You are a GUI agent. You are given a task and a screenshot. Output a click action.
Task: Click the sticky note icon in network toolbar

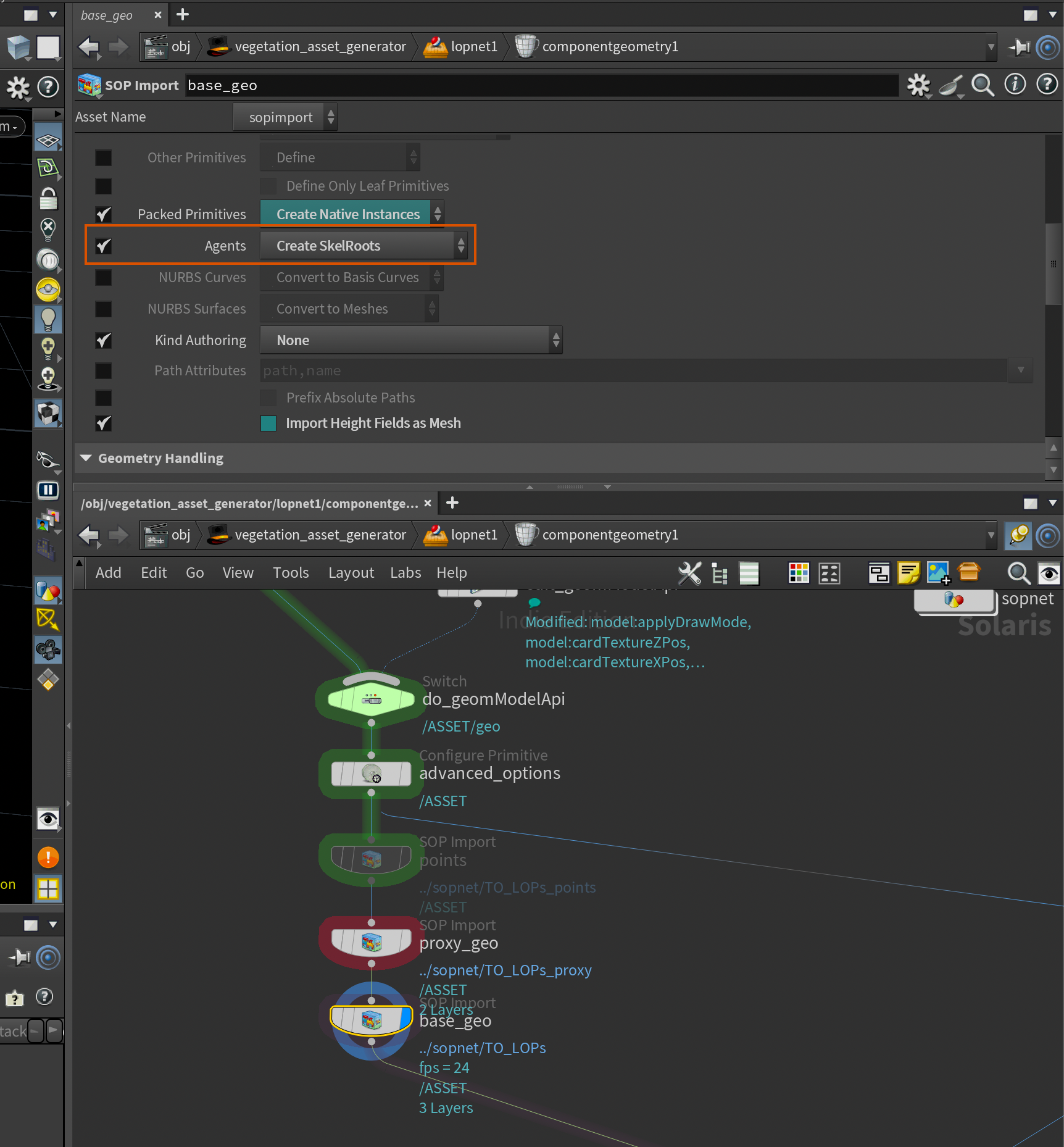pos(908,573)
